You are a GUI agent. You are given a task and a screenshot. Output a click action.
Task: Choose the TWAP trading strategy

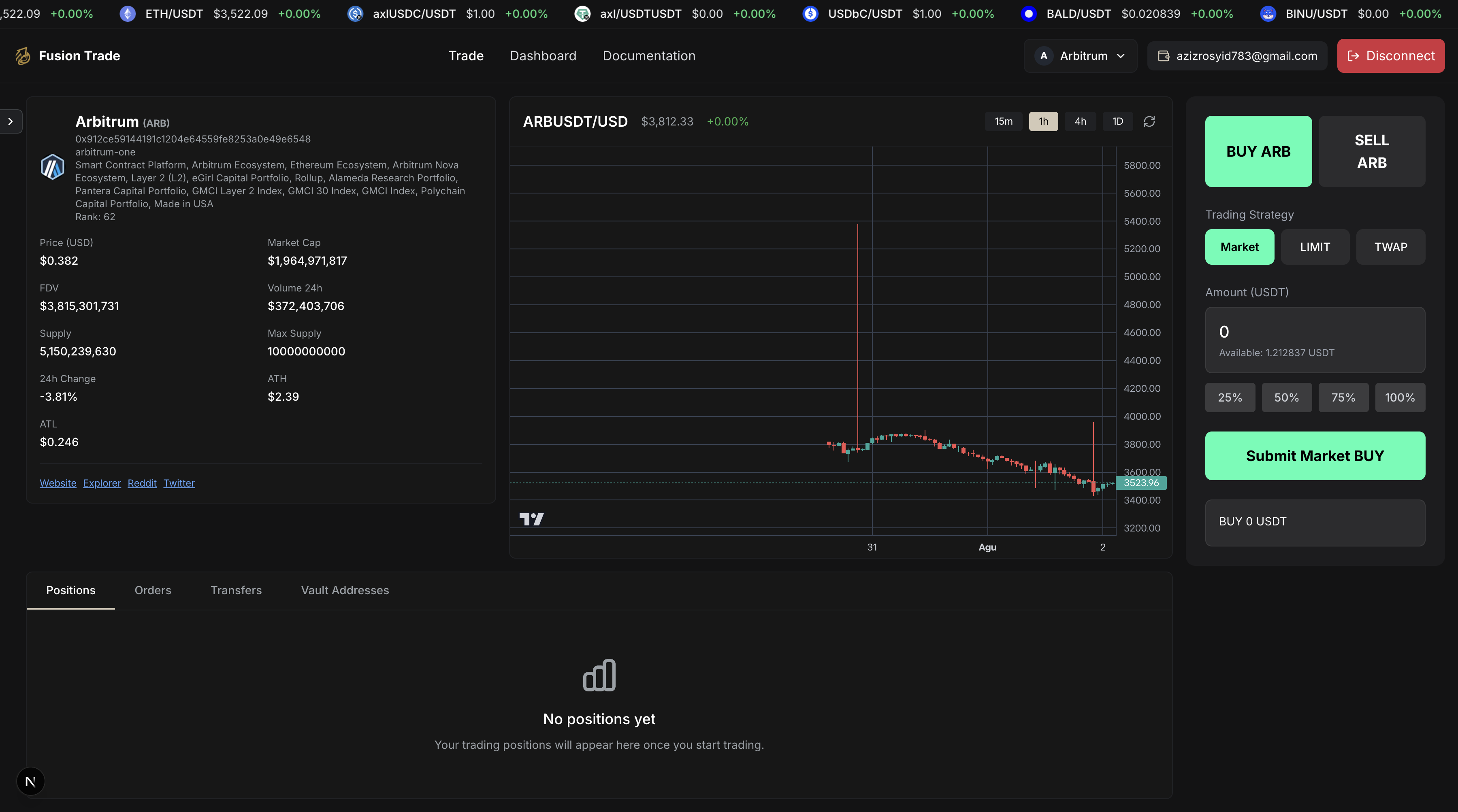pos(1391,247)
